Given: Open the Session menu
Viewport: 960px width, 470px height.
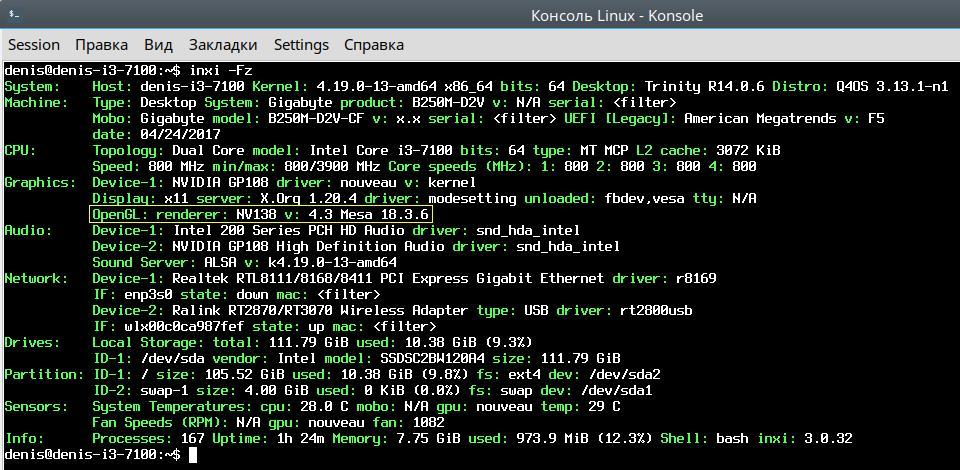Looking at the screenshot, I should tap(34, 45).
